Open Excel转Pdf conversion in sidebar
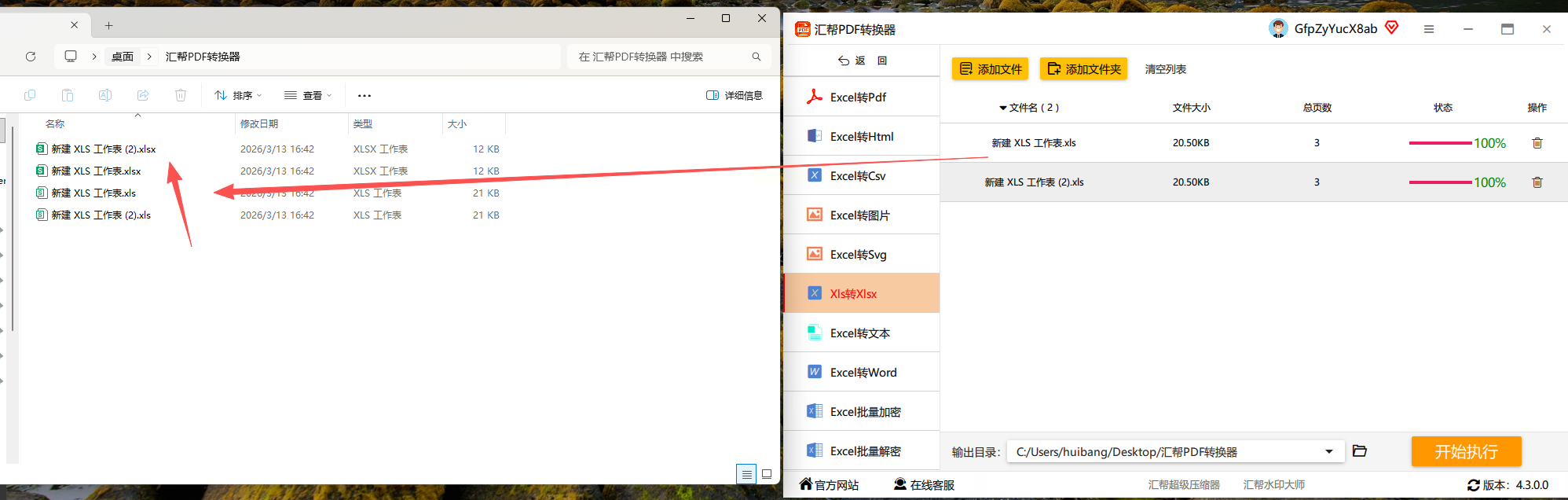The height and width of the screenshot is (500, 1568). point(862,97)
